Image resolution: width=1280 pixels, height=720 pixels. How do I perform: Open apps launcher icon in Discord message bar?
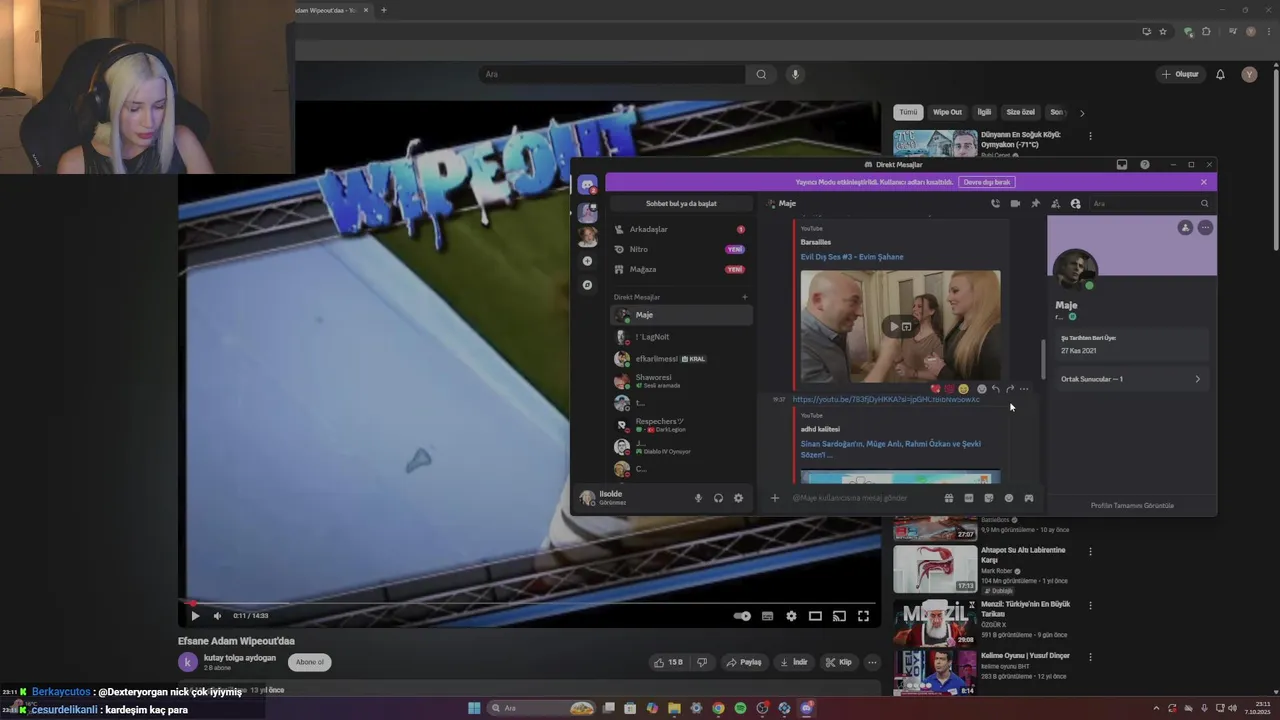[1028, 498]
